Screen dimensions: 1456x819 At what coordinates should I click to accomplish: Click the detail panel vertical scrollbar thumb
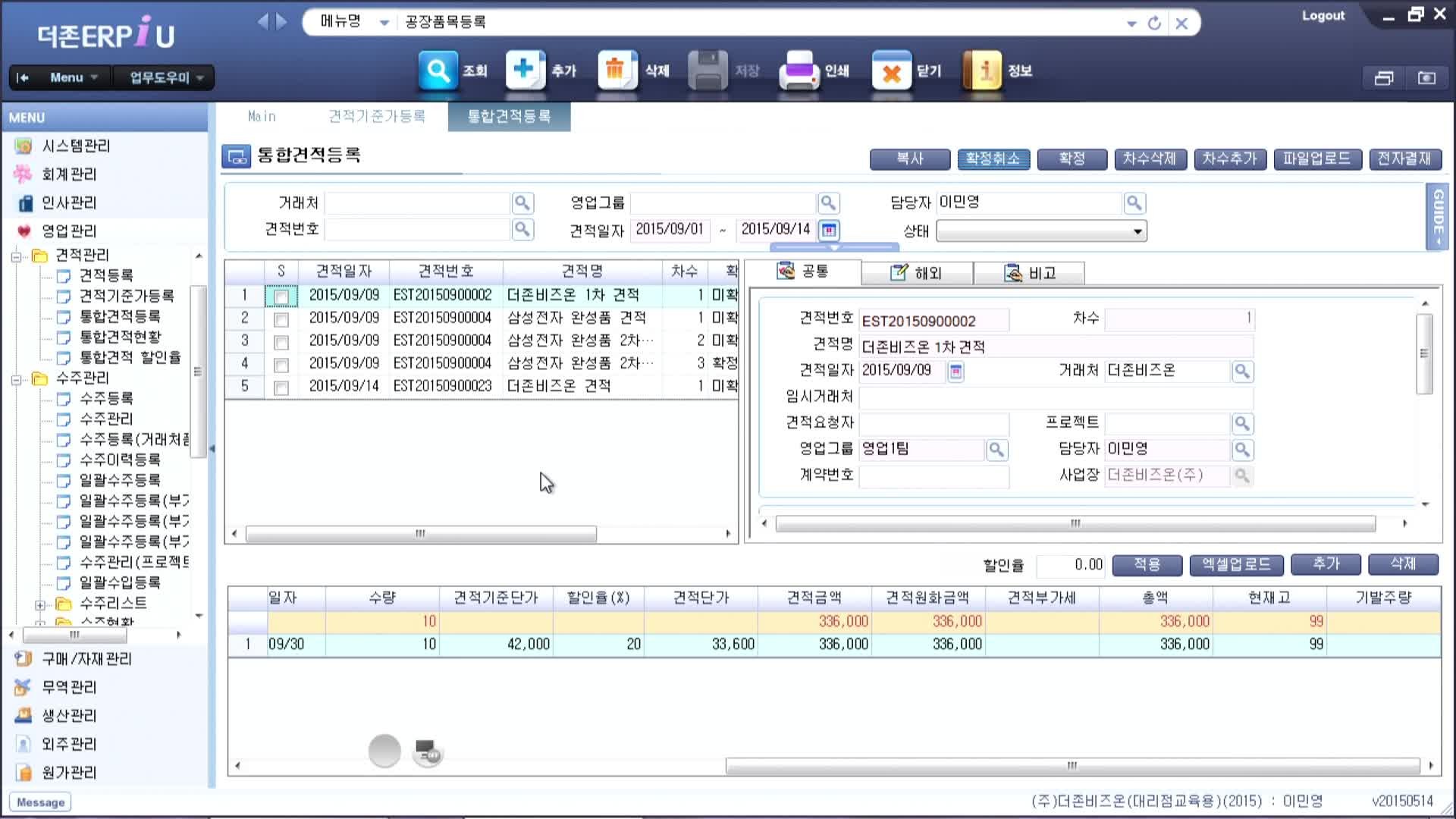1424,353
